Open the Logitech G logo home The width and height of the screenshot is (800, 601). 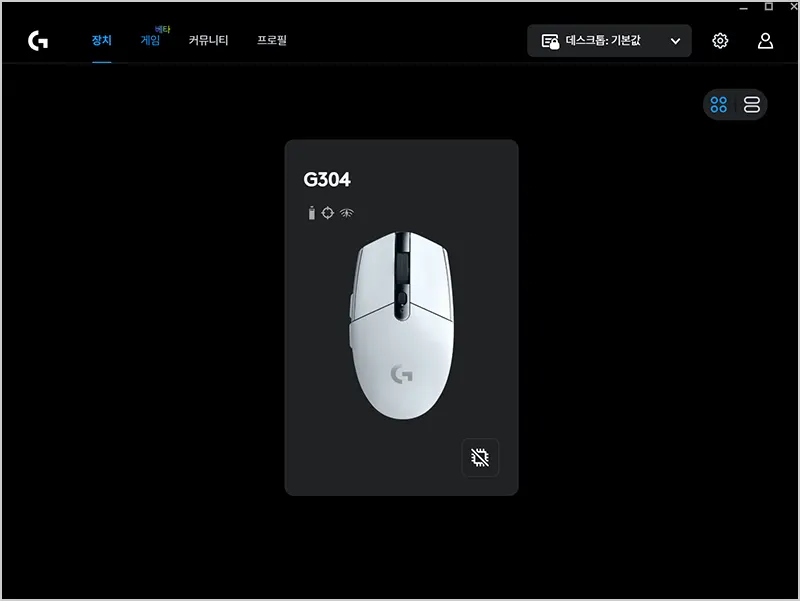pyautogui.click(x=38, y=41)
